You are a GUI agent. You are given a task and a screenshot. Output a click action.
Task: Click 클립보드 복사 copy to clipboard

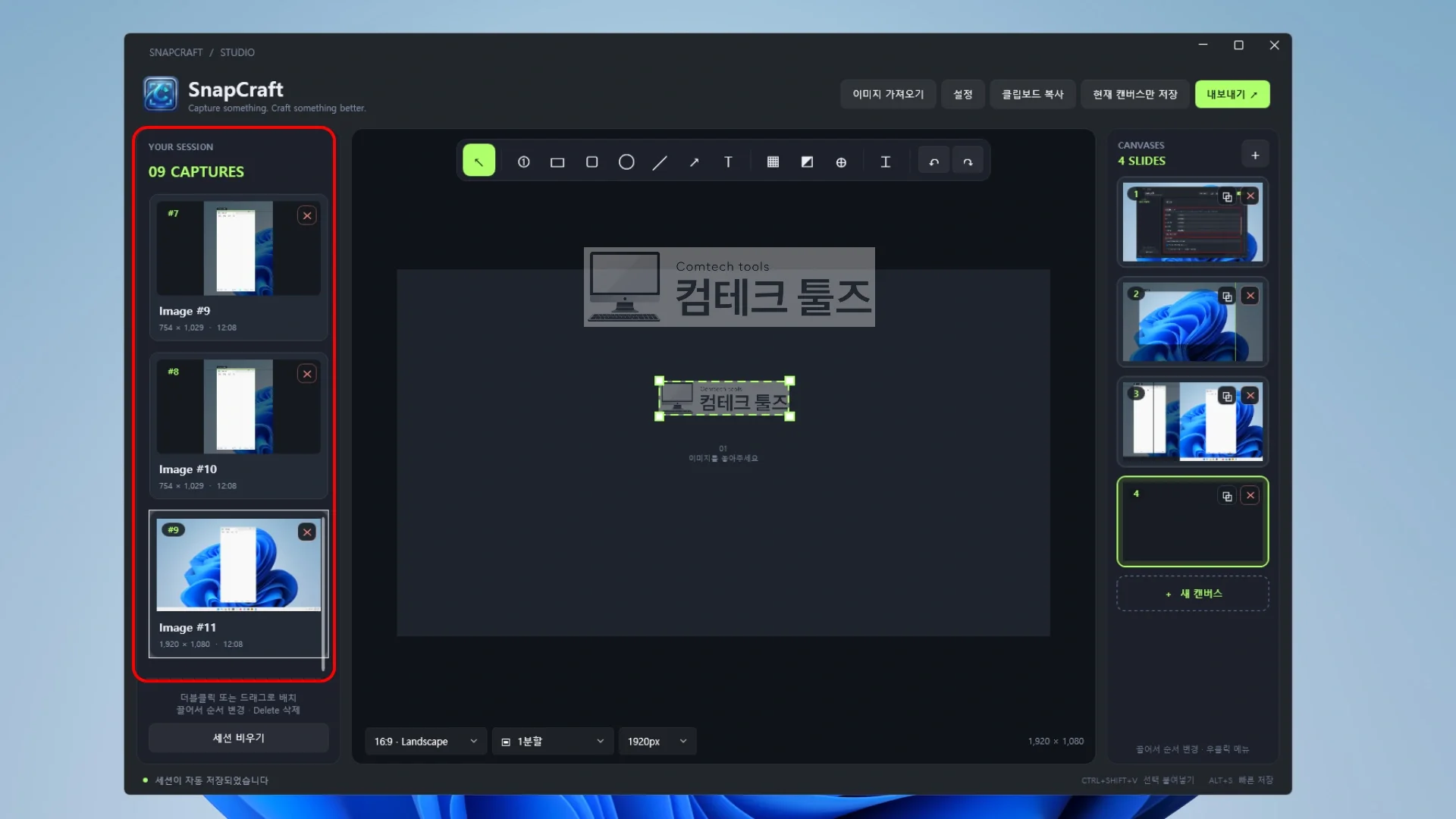[x=1033, y=94]
